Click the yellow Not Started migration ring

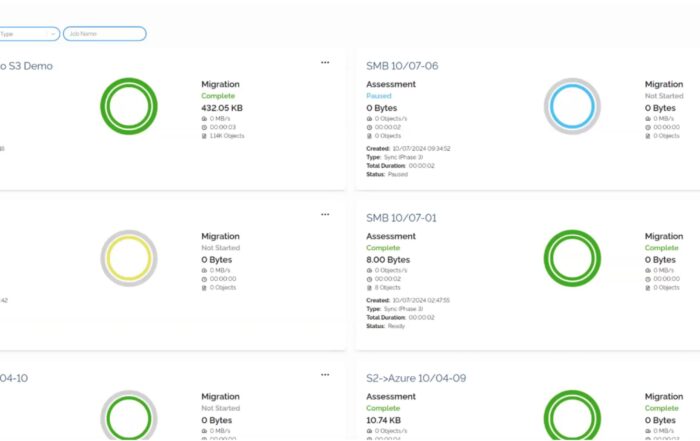[129, 258]
